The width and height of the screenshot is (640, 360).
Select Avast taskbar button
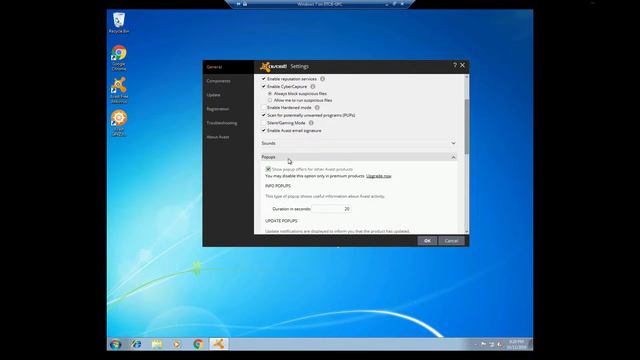tap(219, 344)
